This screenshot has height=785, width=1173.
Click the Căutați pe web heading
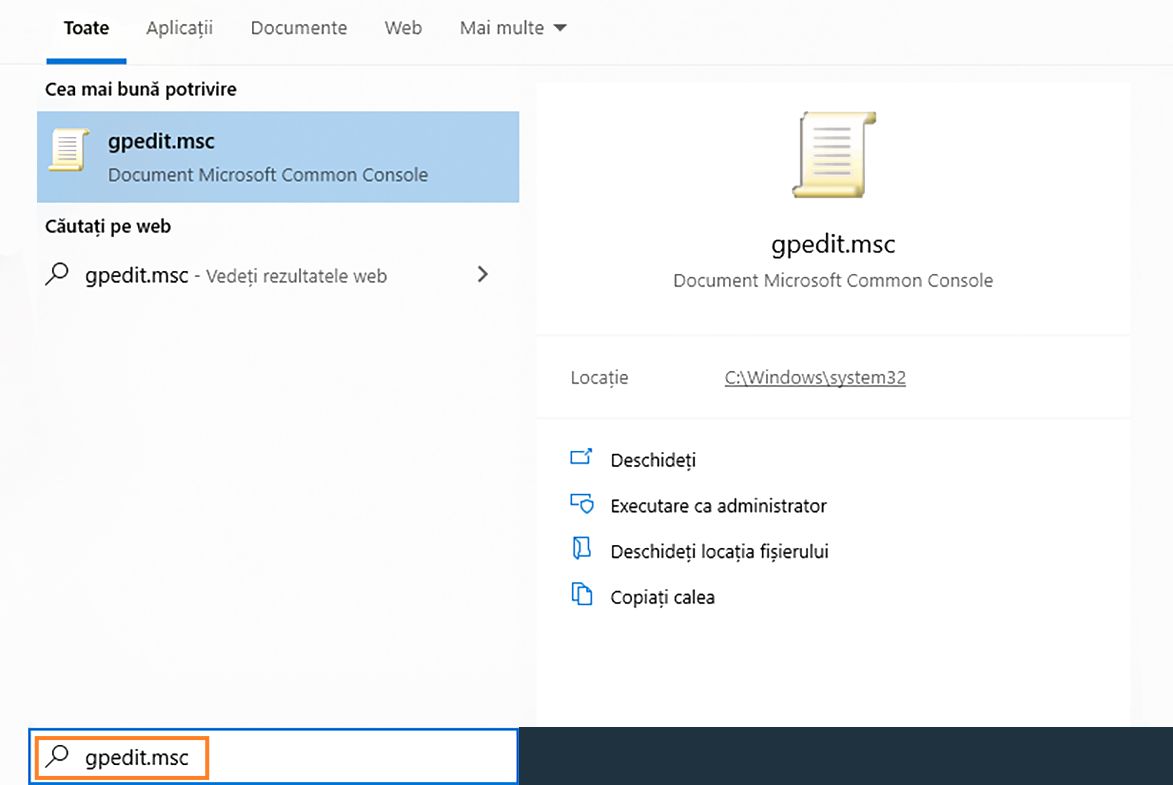click(108, 226)
